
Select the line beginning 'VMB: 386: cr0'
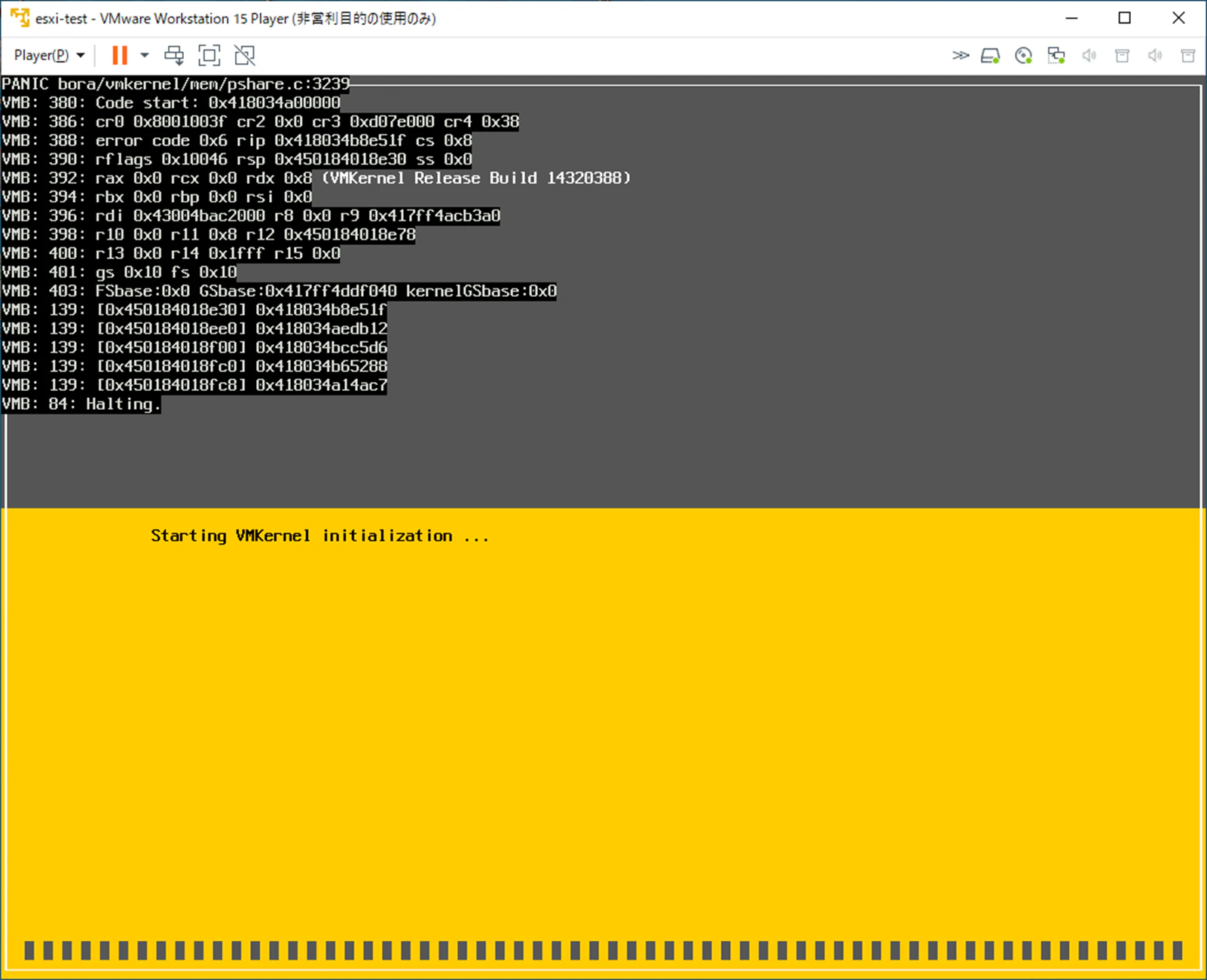tap(261, 121)
